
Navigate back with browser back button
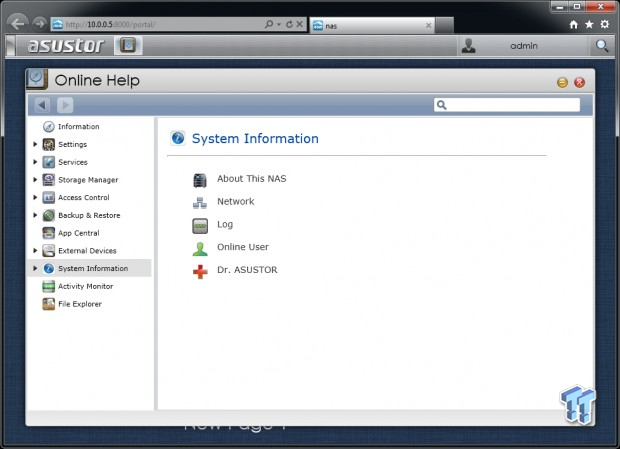click(17, 24)
